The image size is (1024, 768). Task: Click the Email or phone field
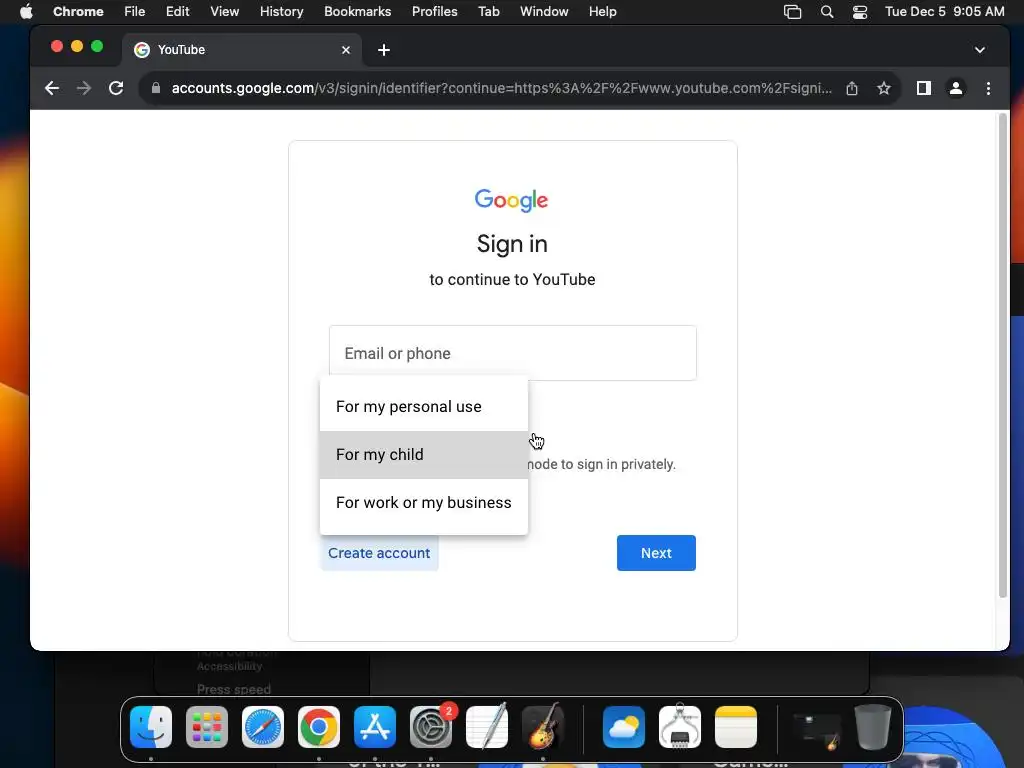[513, 353]
